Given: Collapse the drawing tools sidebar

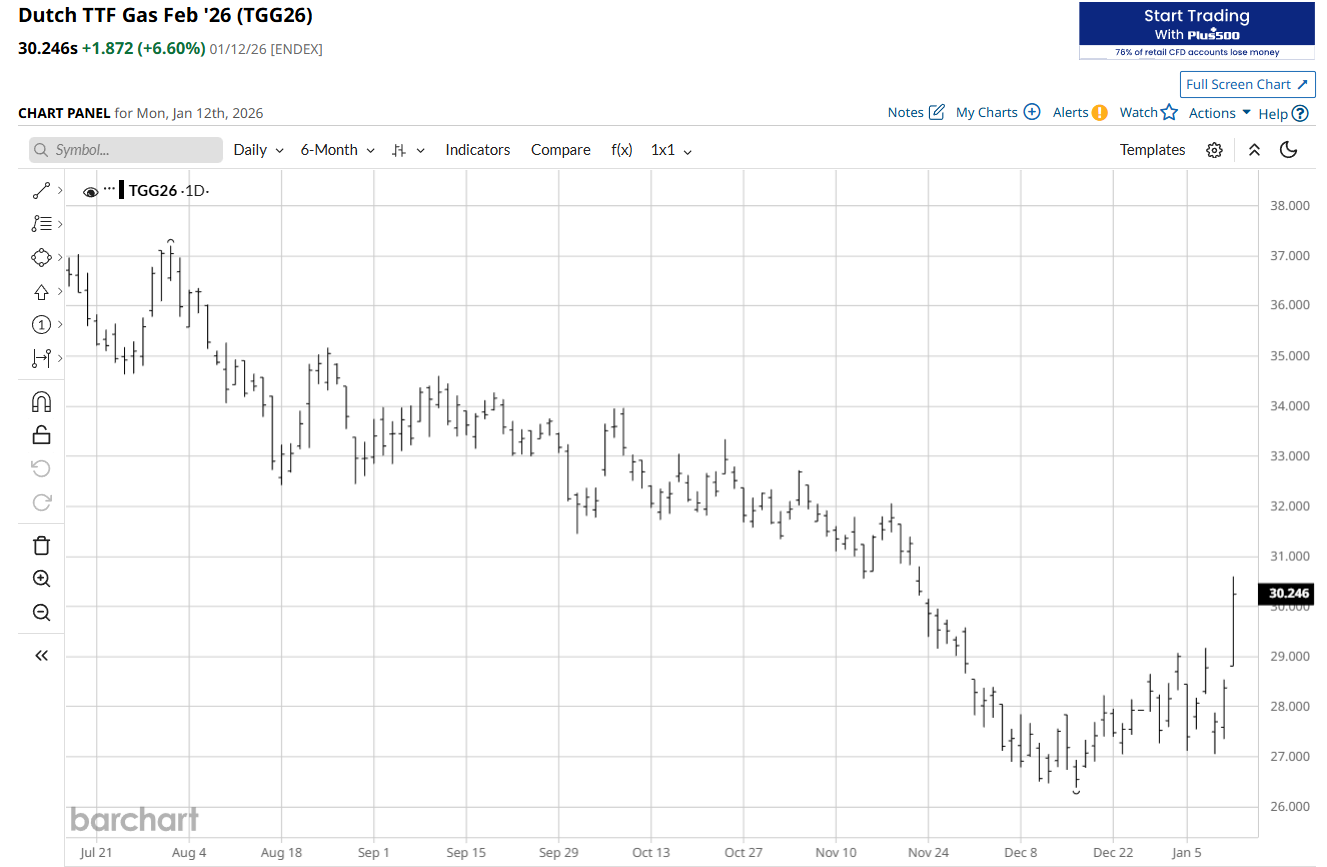Looking at the screenshot, I should coord(41,656).
